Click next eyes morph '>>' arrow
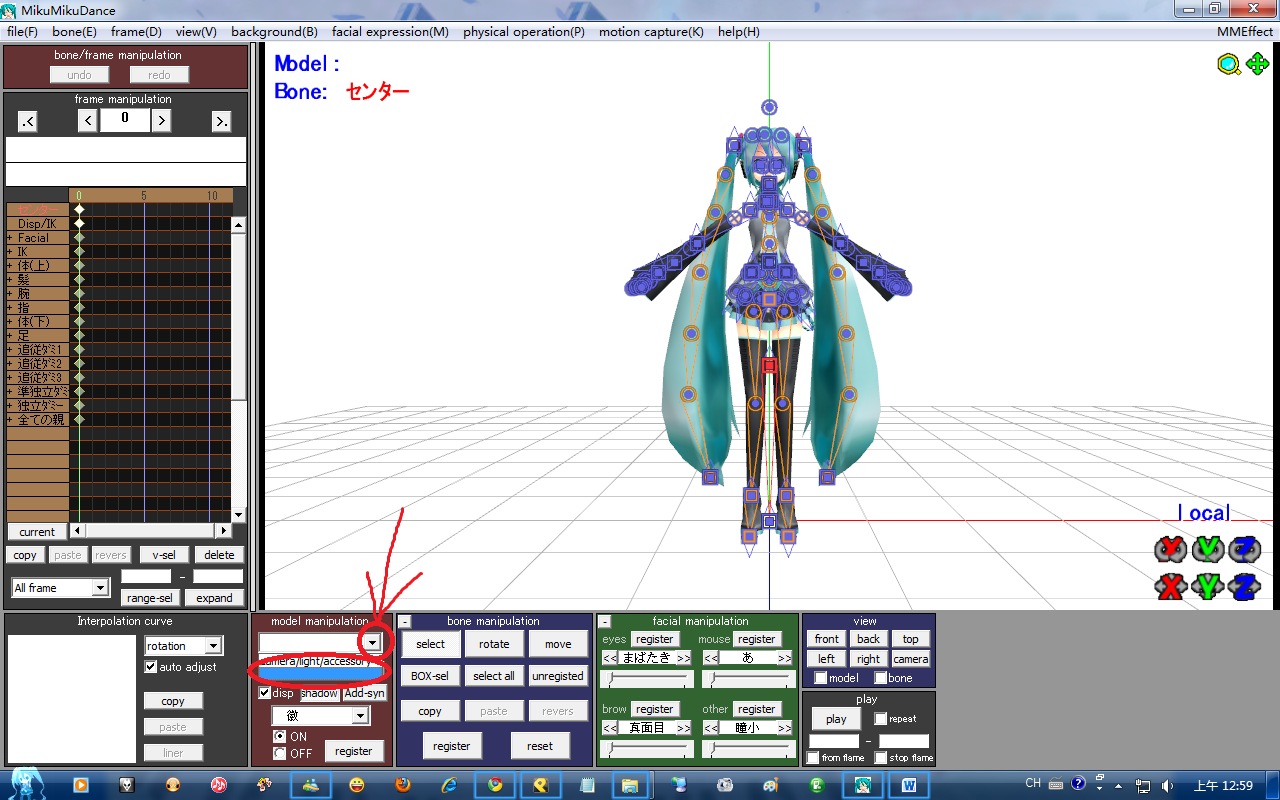Image resolution: width=1280 pixels, height=800 pixels. (x=683, y=658)
